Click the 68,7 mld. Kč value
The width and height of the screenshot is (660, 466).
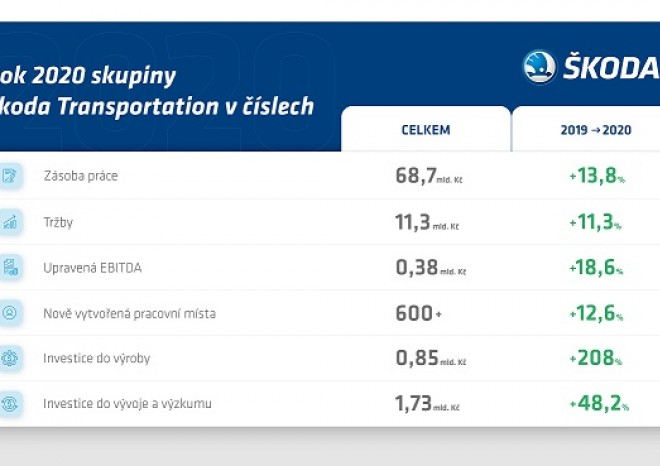pos(428,177)
